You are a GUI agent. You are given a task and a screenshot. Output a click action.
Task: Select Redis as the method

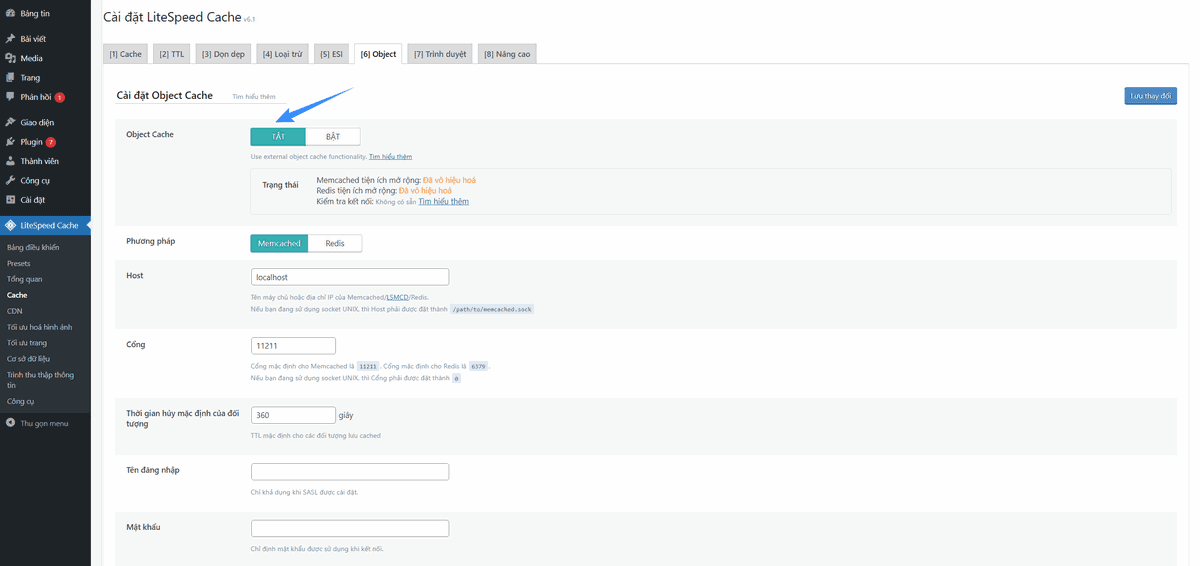[x=335, y=243]
